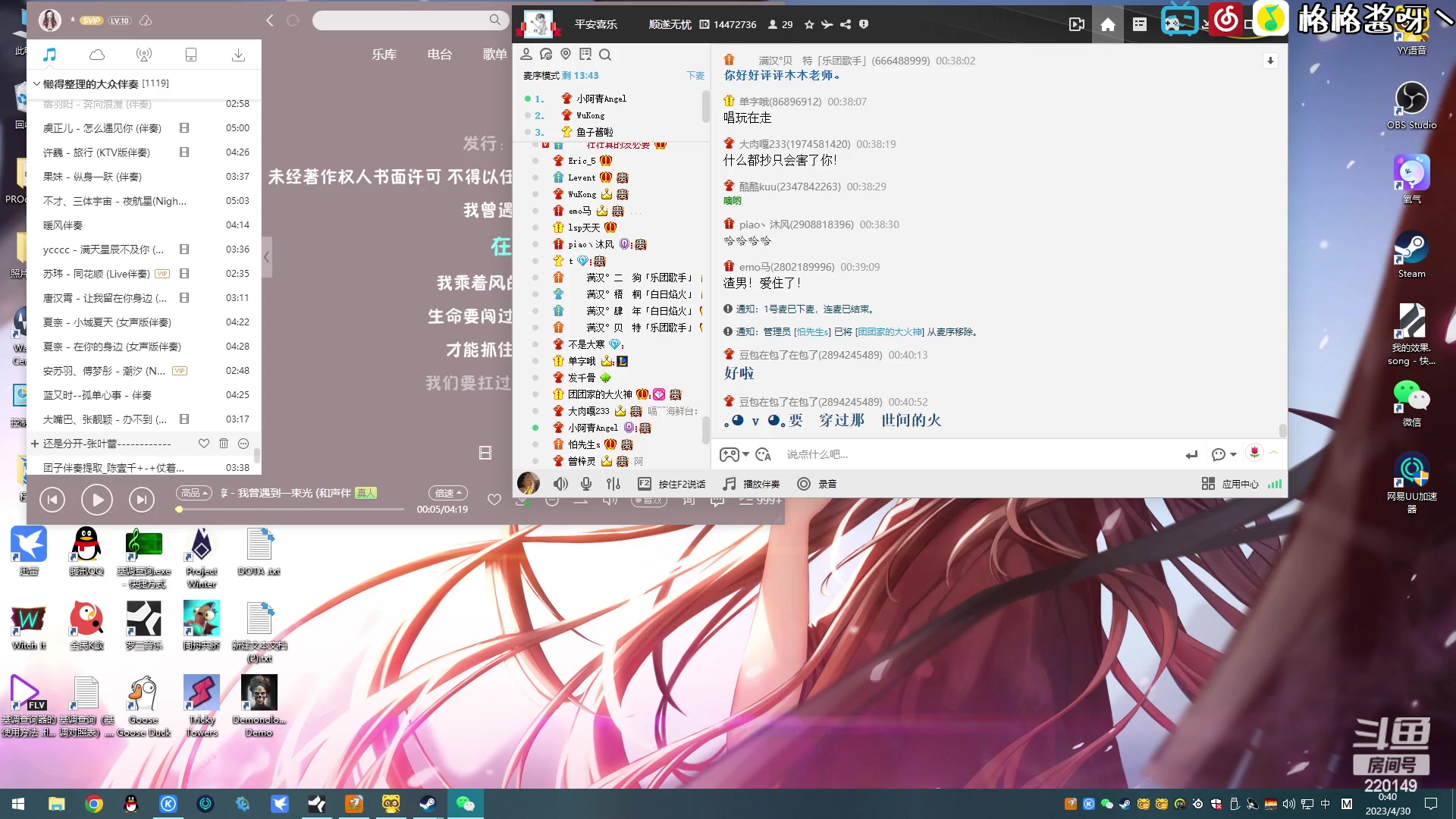
Task: Open the downloads tab icon in Kugou
Action: pyautogui.click(x=238, y=55)
